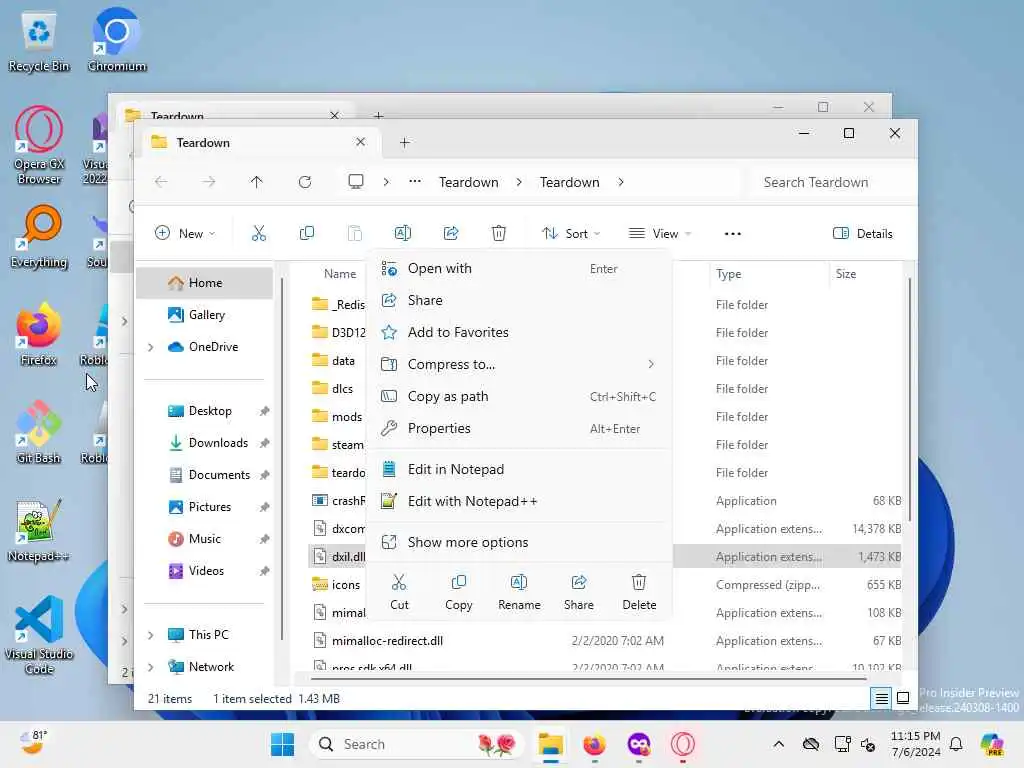Select Copy in context menu bottom row
The image size is (1024, 768).
coord(458,592)
